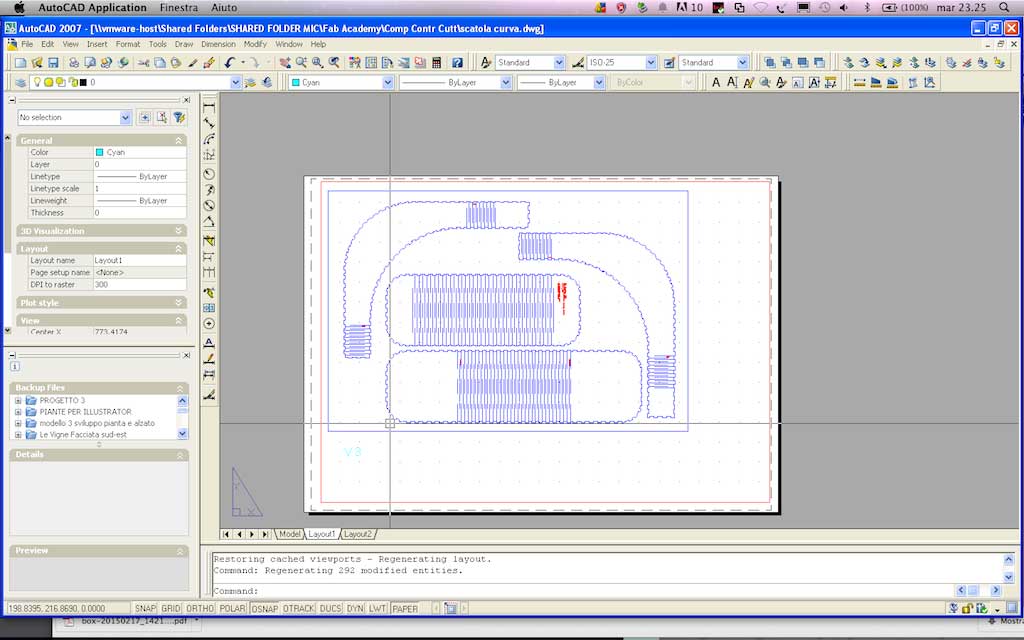
Task: Open the Layer Properties Manager icon
Action: tap(21, 82)
